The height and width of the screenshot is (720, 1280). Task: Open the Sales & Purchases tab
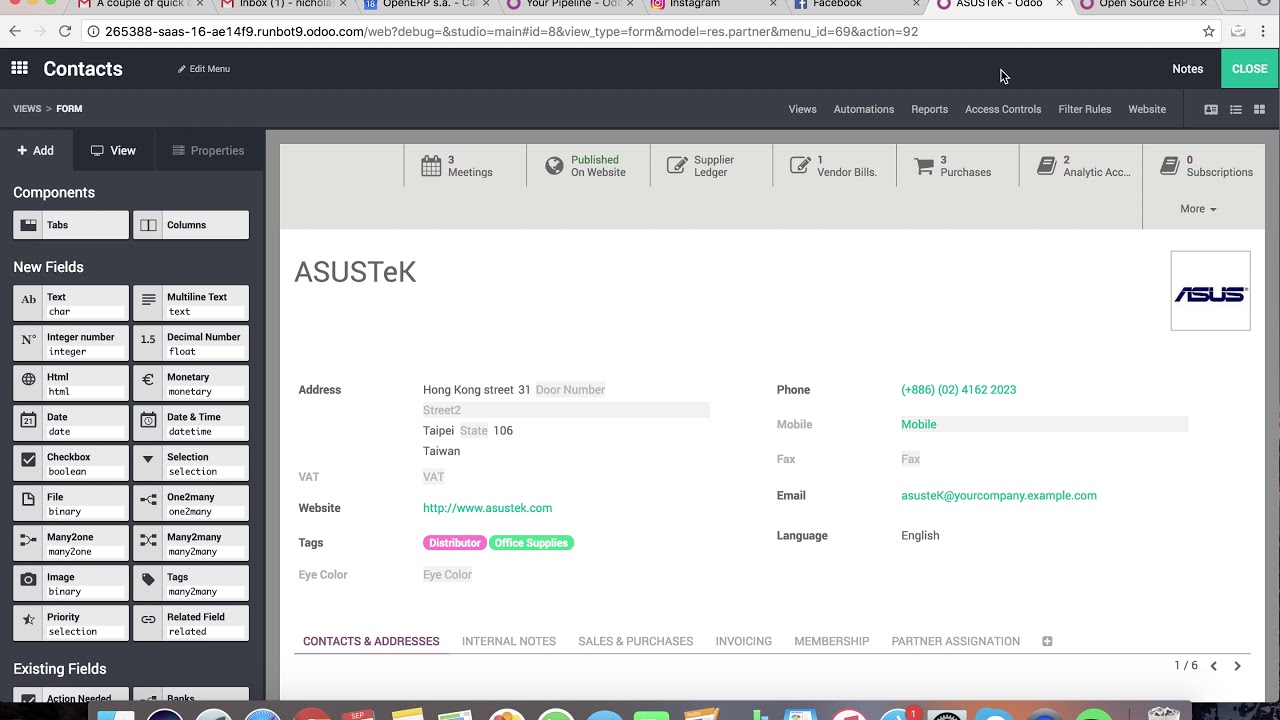click(x=635, y=641)
